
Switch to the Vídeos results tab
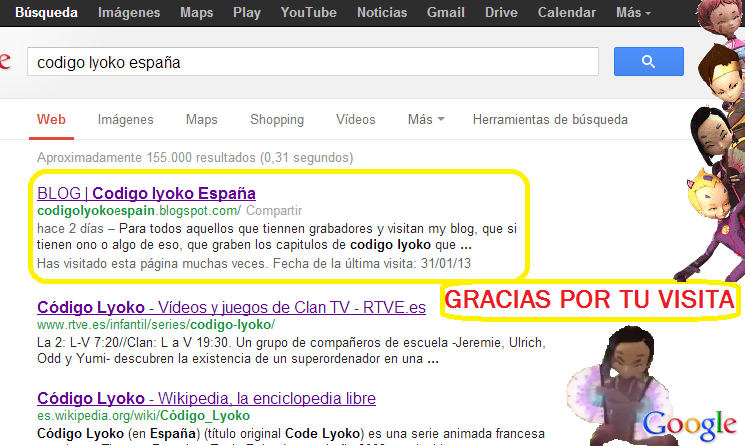tap(355, 120)
